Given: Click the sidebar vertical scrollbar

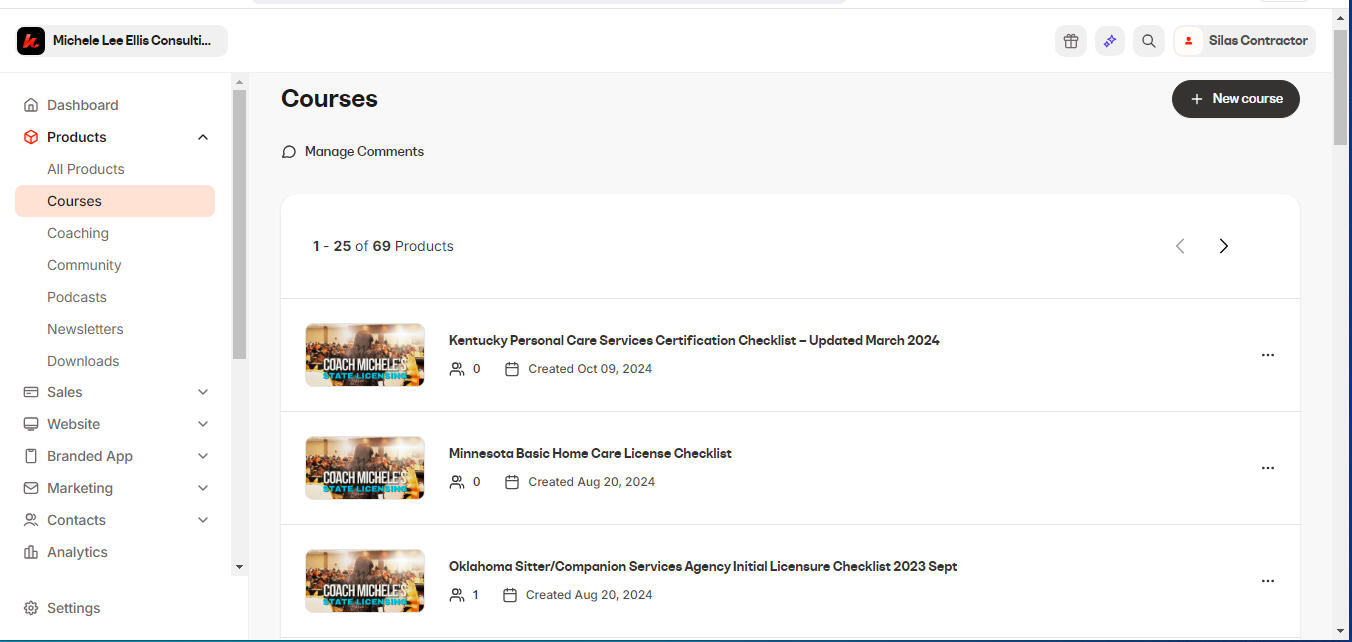Looking at the screenshot, I should coord(239,225).
